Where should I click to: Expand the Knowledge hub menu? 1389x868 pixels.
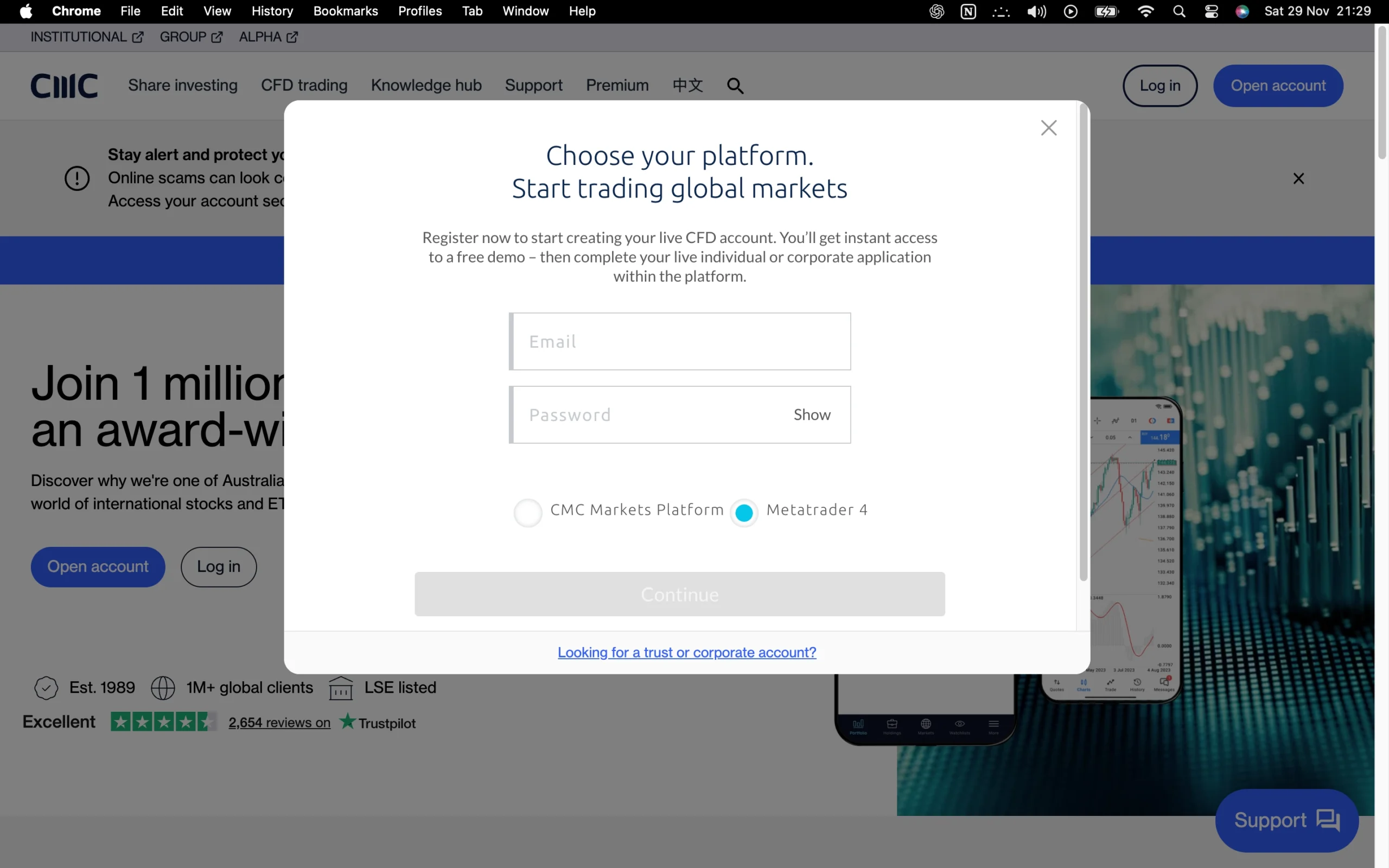[426, 86]
